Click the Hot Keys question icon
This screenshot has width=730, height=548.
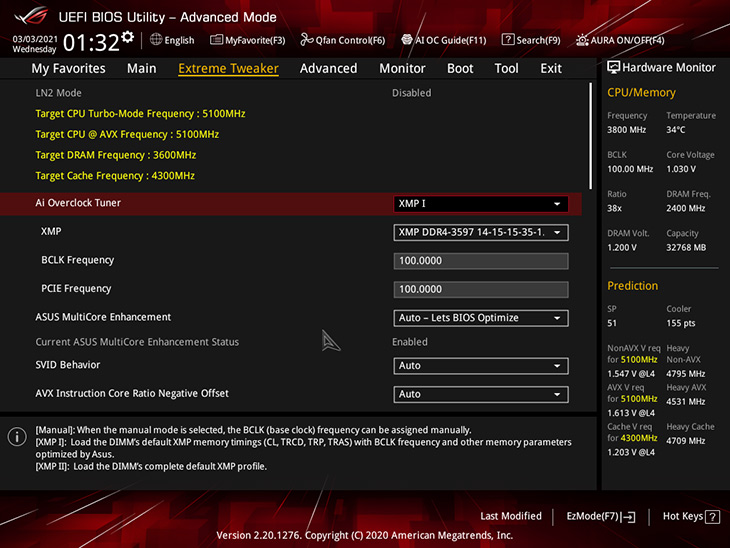click(712, 517)
